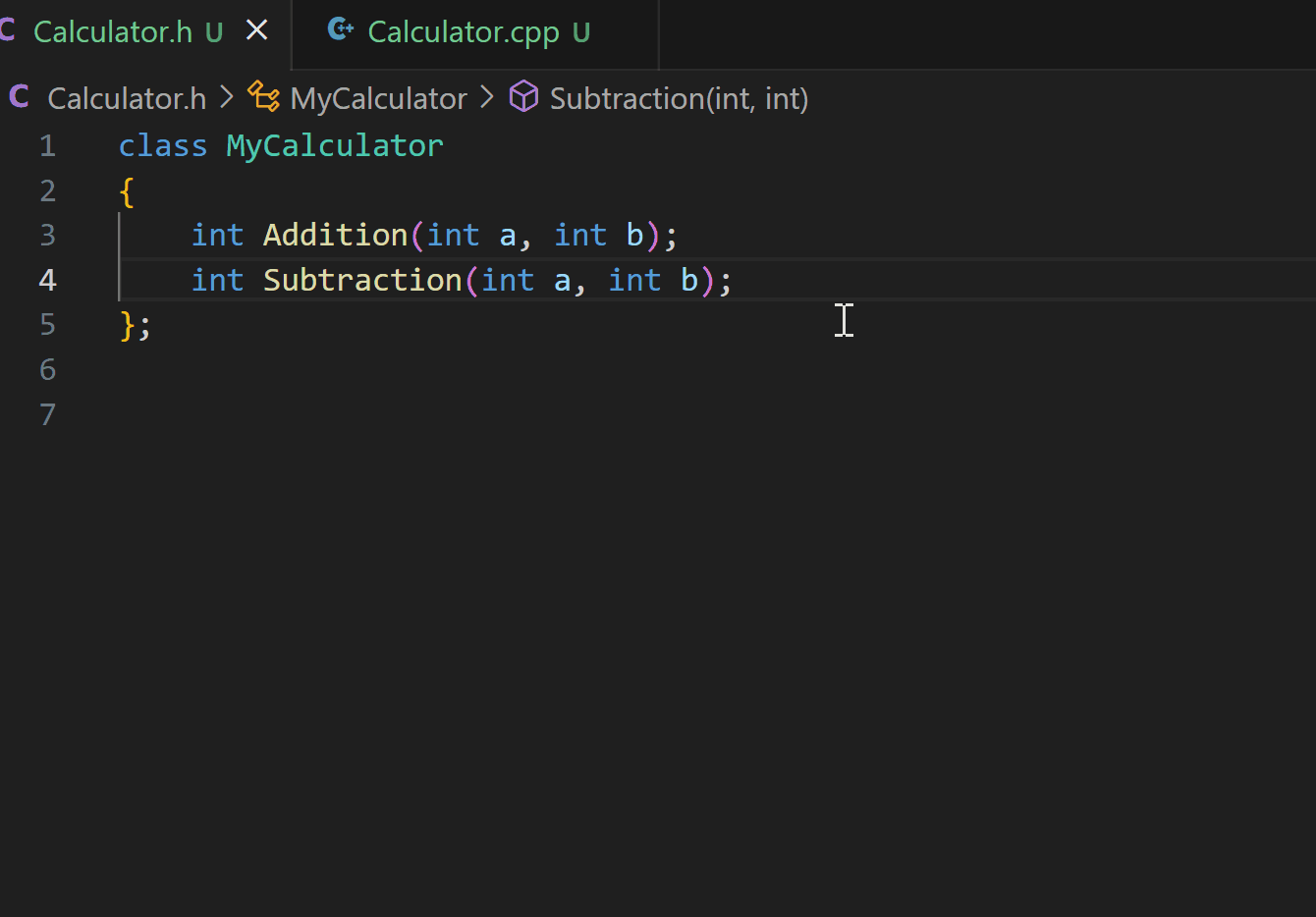Click the C file icon in the breadcrumb
The height and width of the screenshot is (917, 1316).
pos(19,97)
